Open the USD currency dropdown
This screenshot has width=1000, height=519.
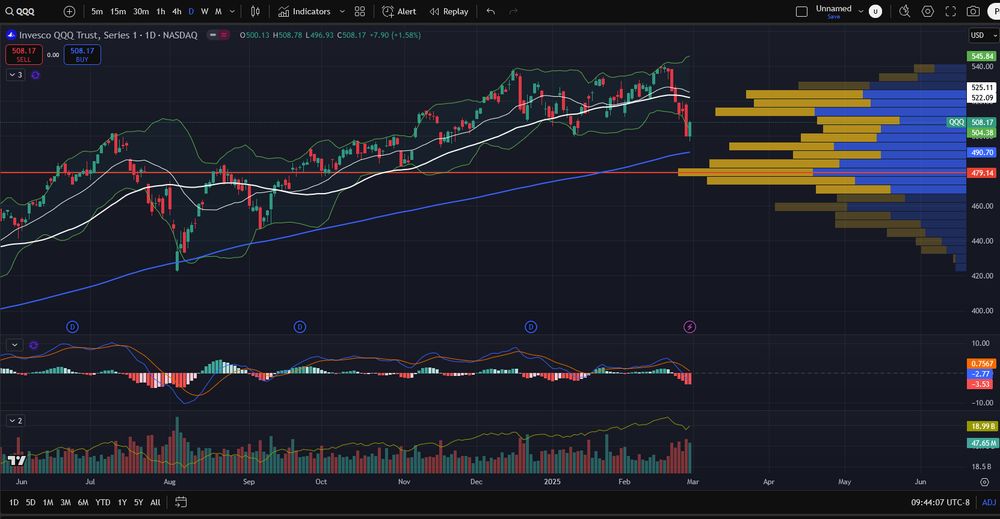coord(983,35)
